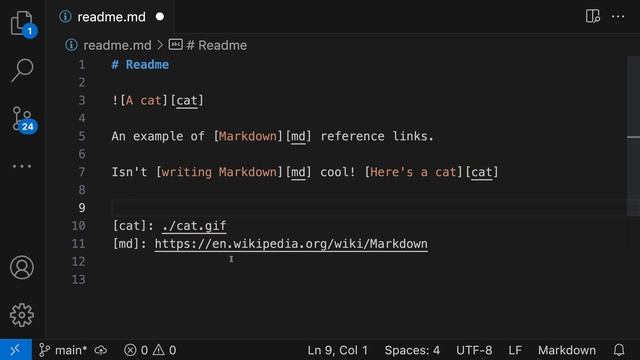Open the remote window indicator in the status bar
This screenshot has height=360, width=640.
[x=16, y=350]
